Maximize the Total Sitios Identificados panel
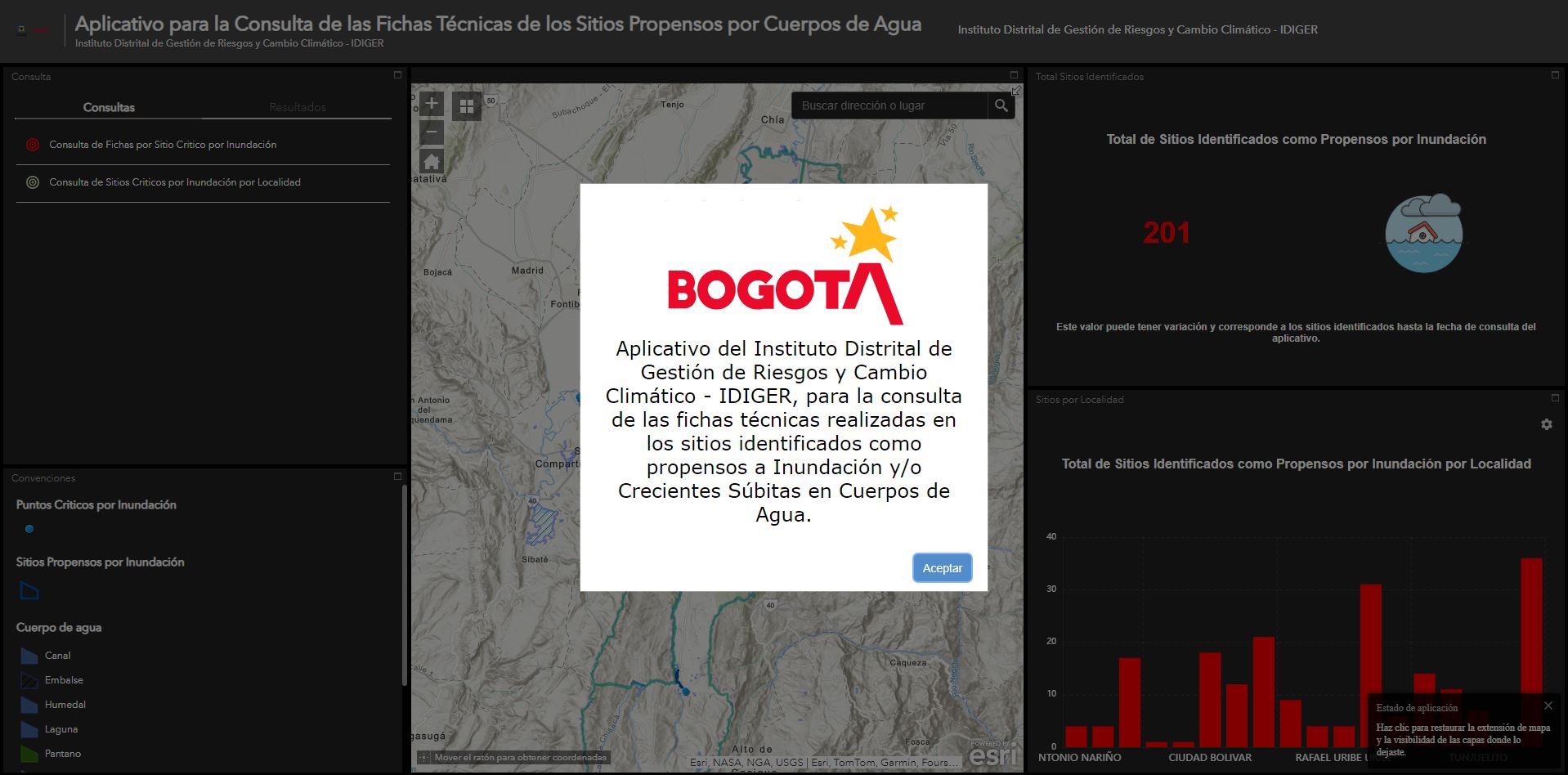 coord(1555,75)
